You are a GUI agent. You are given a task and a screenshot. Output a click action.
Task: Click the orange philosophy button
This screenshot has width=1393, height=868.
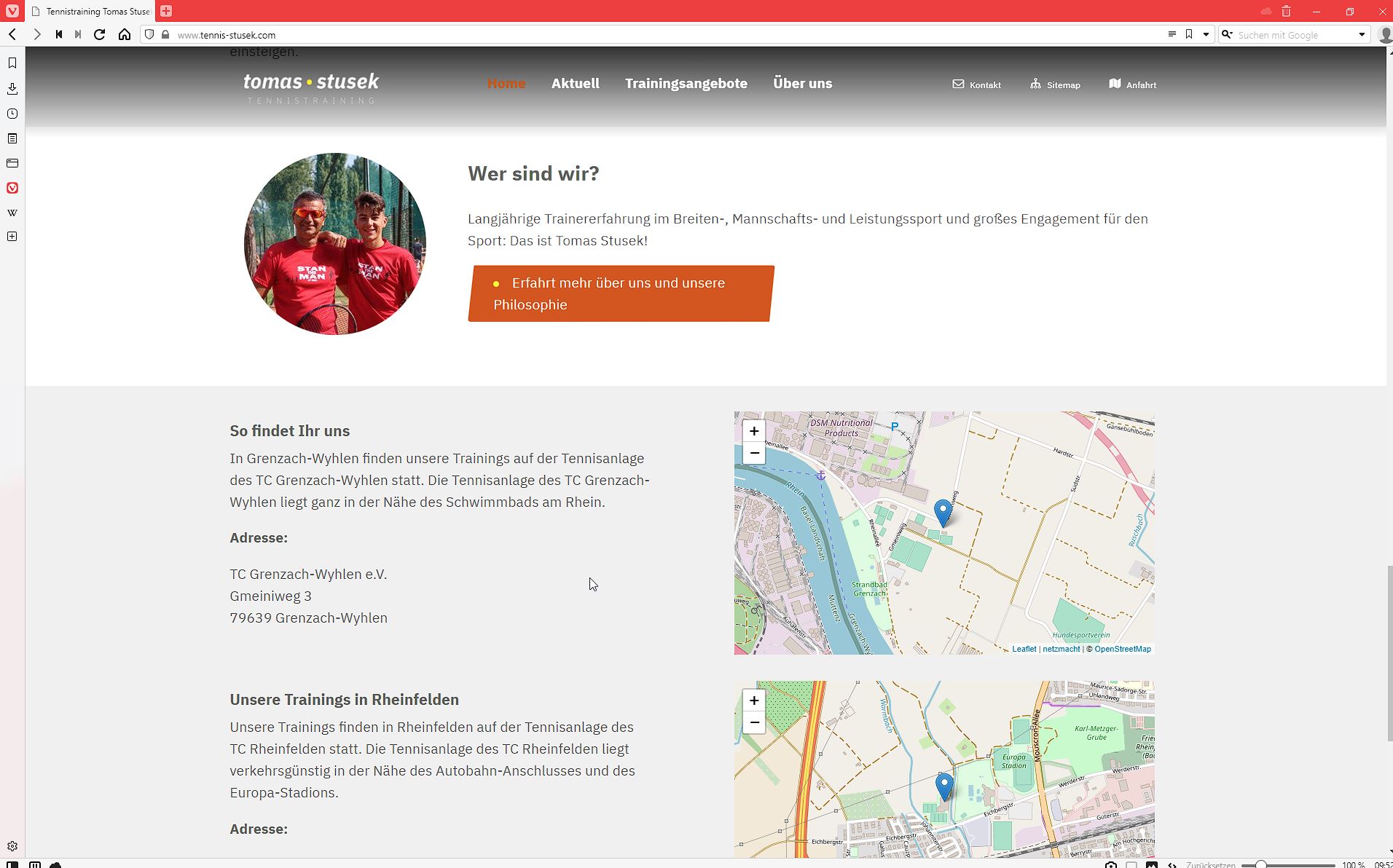[621, 293]
